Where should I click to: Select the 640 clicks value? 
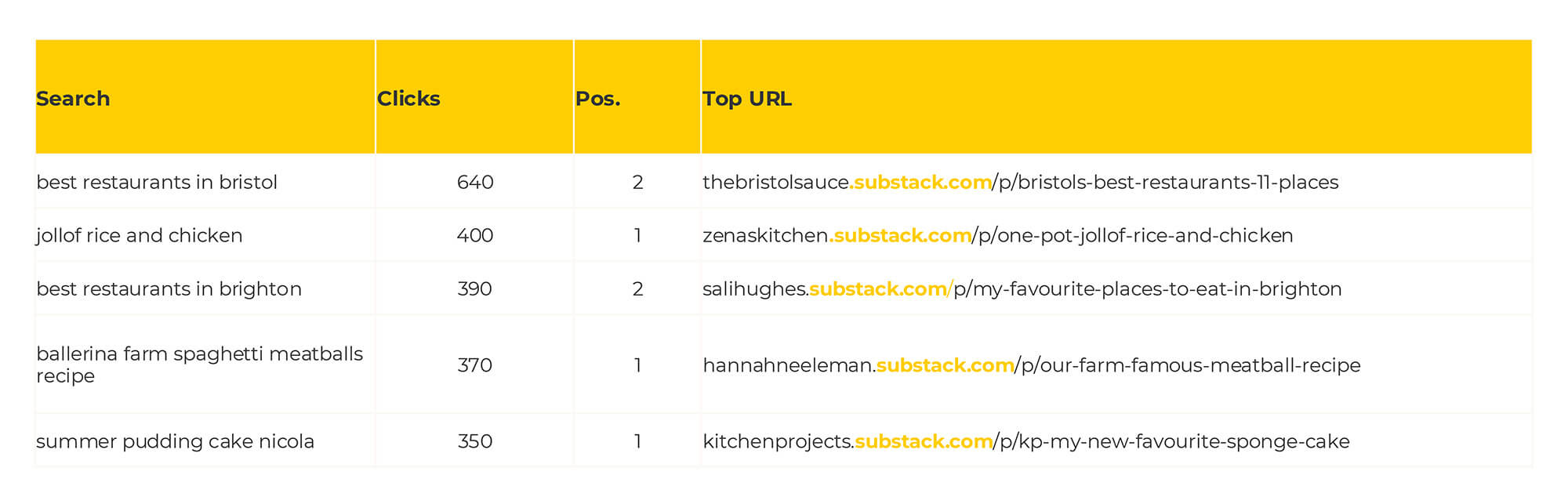475,183
